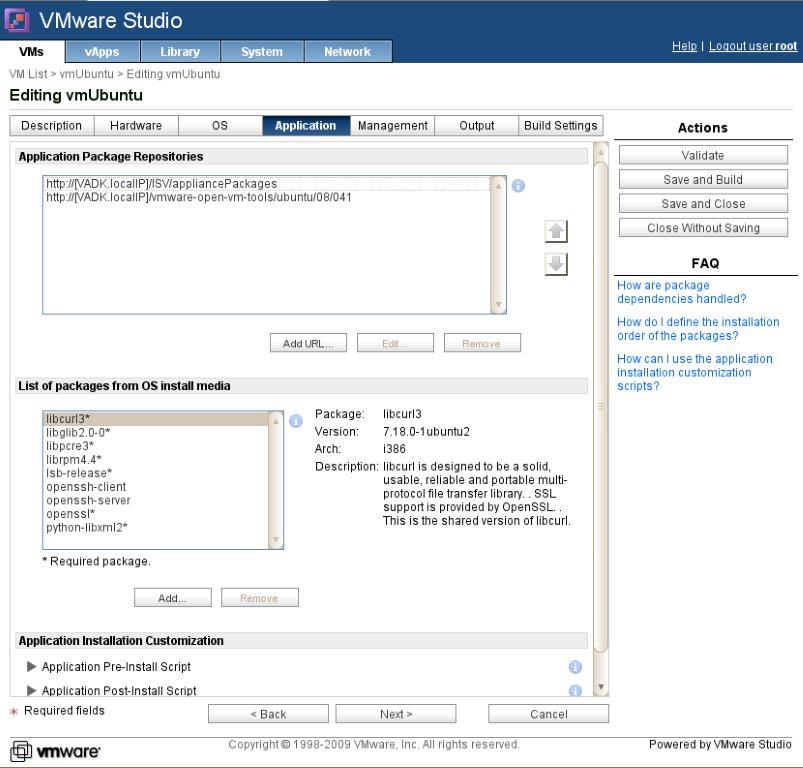Switch to the vApps tab
This screenshot has width=803, height=768.
pos(102,52)
